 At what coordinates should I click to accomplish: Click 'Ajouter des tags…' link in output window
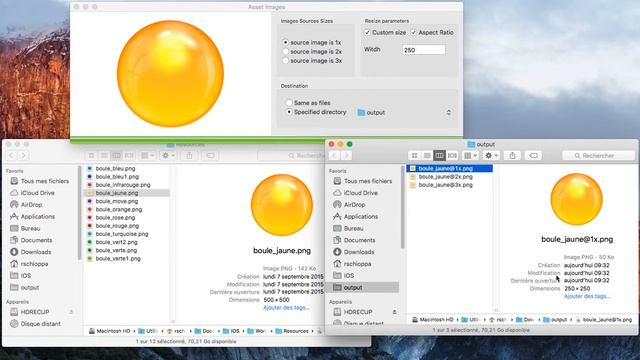[x=587, y=296]
